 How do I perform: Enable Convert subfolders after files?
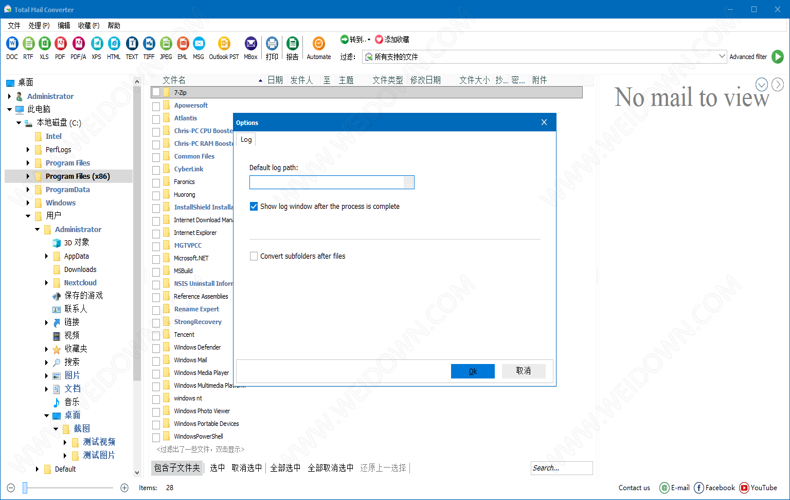[x=254, y=256]
